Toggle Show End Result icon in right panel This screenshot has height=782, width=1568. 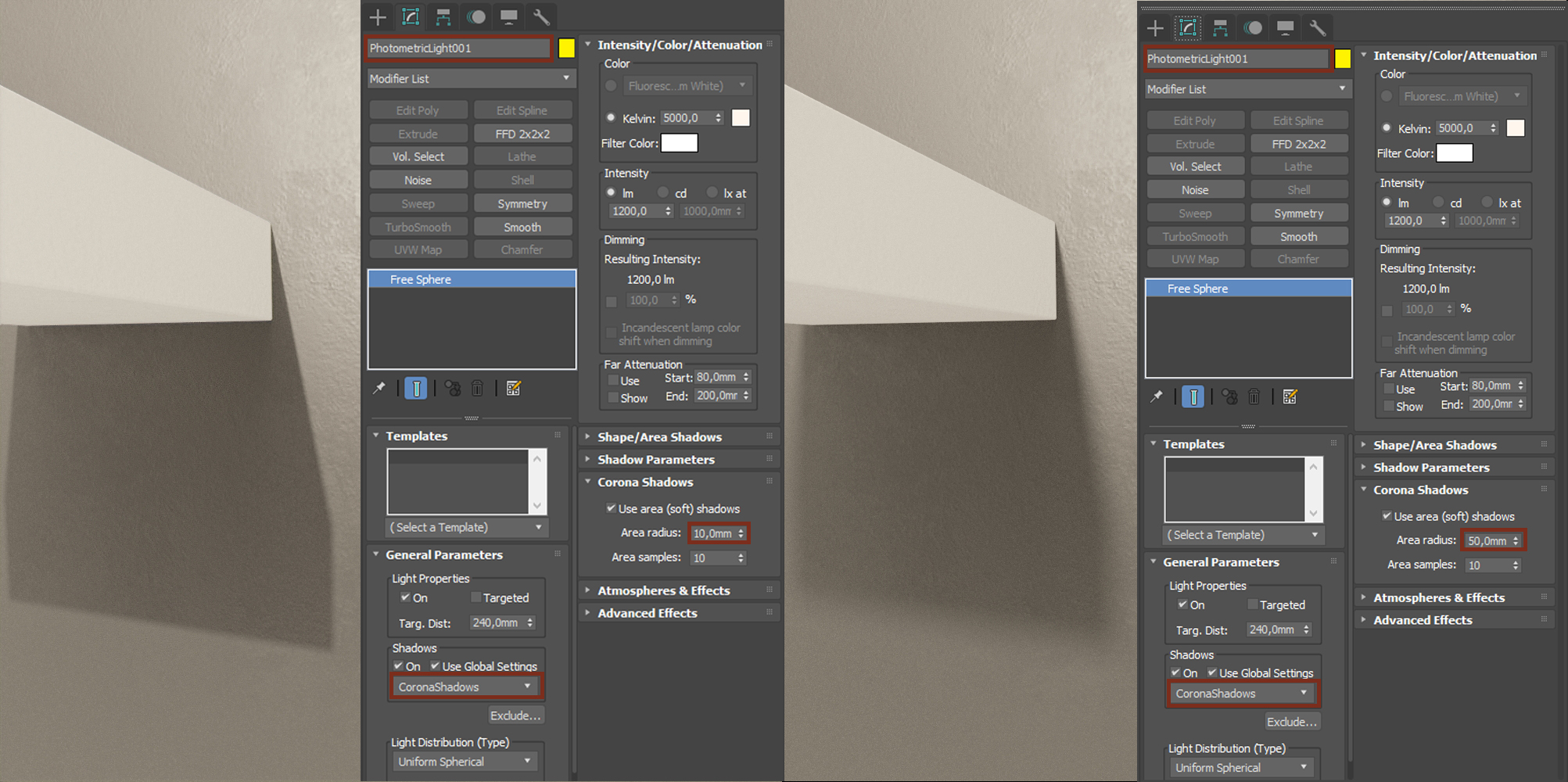point(1193,396)
